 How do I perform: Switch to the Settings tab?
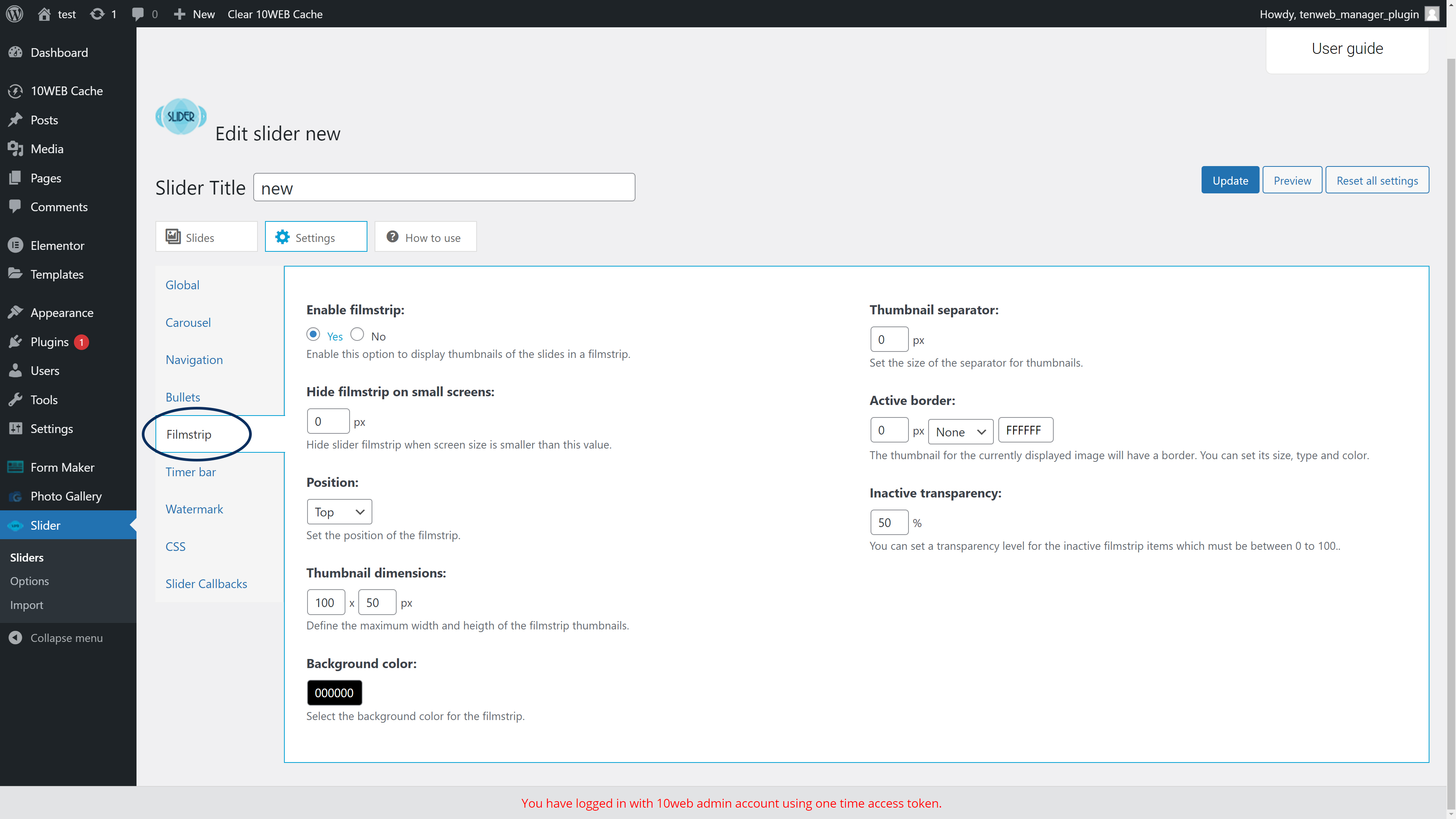coord(316,237)
